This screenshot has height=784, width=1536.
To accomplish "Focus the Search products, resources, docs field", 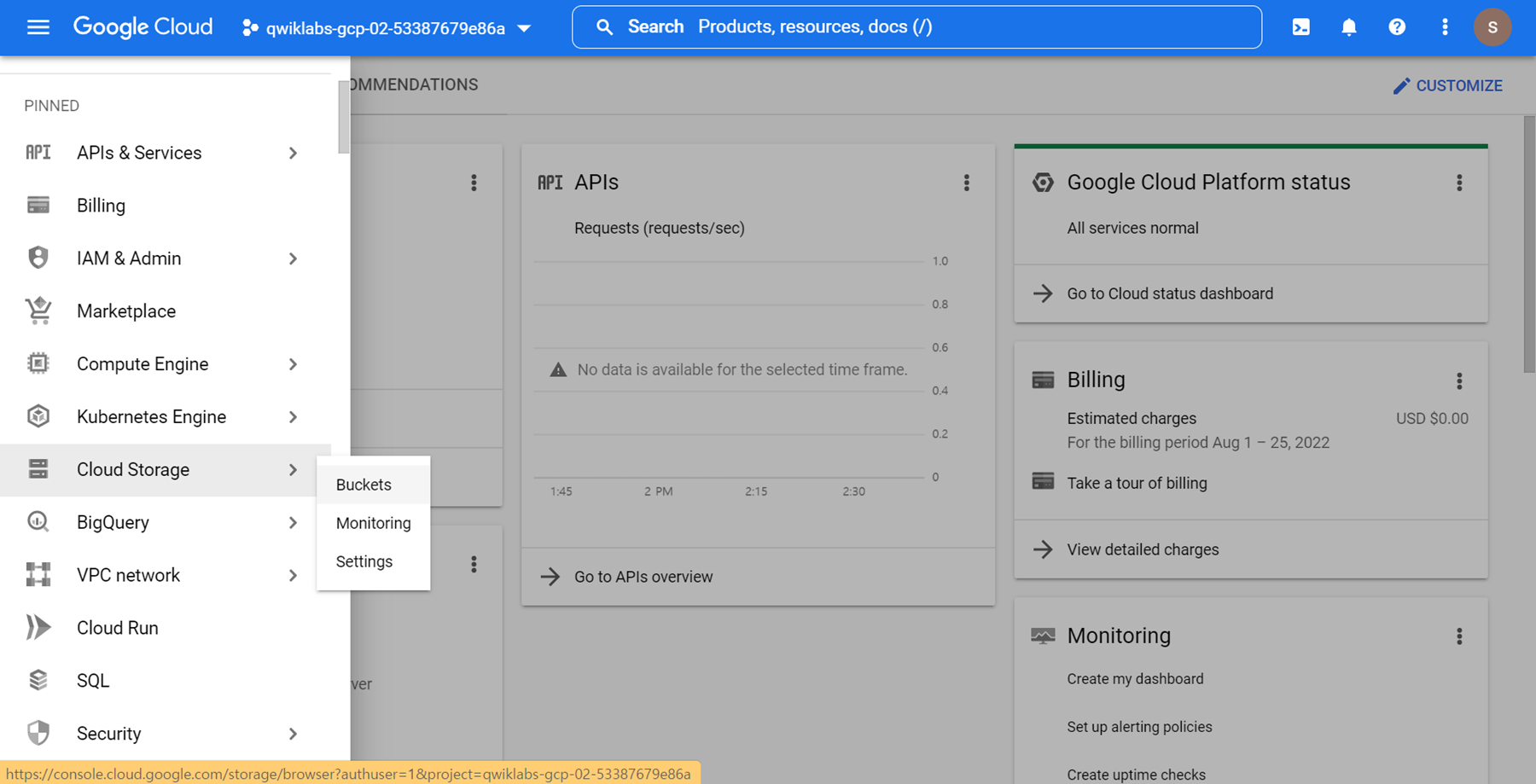I will tap(916, 27).
